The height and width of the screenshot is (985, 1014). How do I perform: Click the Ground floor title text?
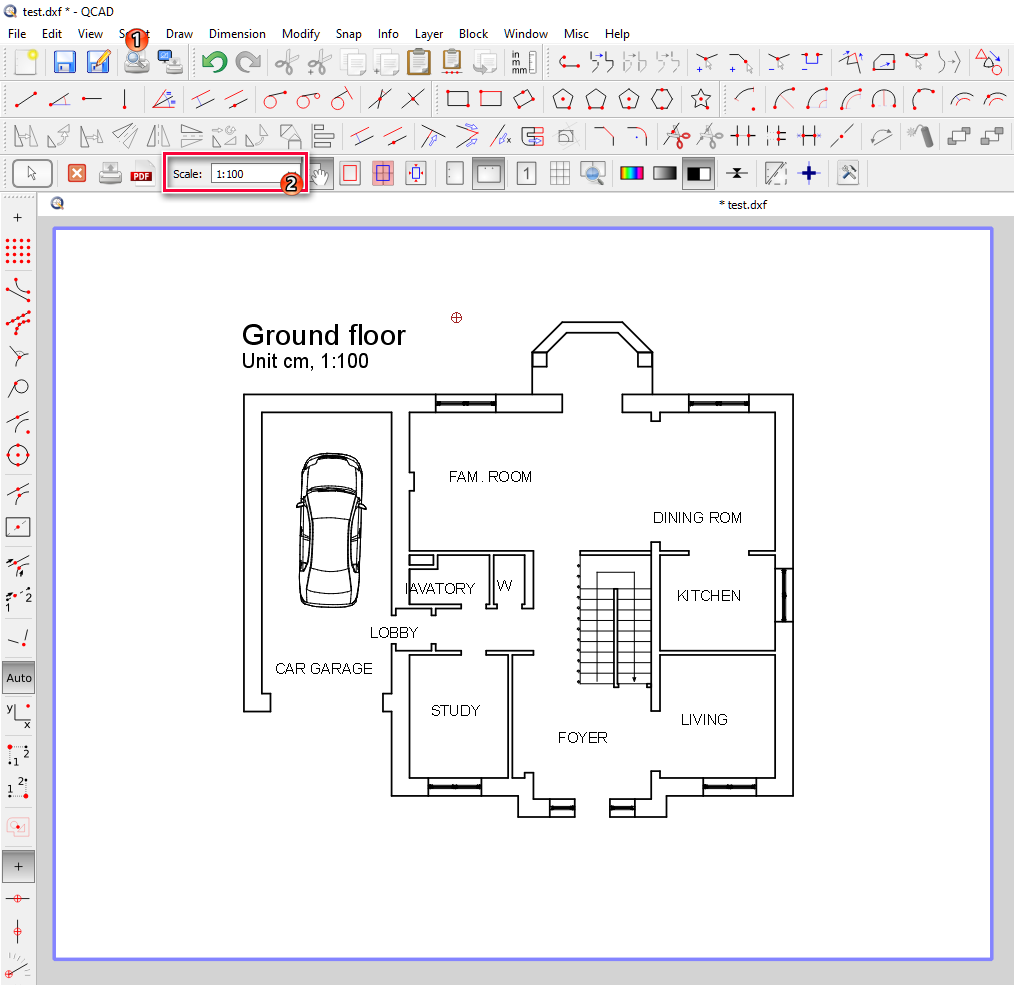(324, 335)
